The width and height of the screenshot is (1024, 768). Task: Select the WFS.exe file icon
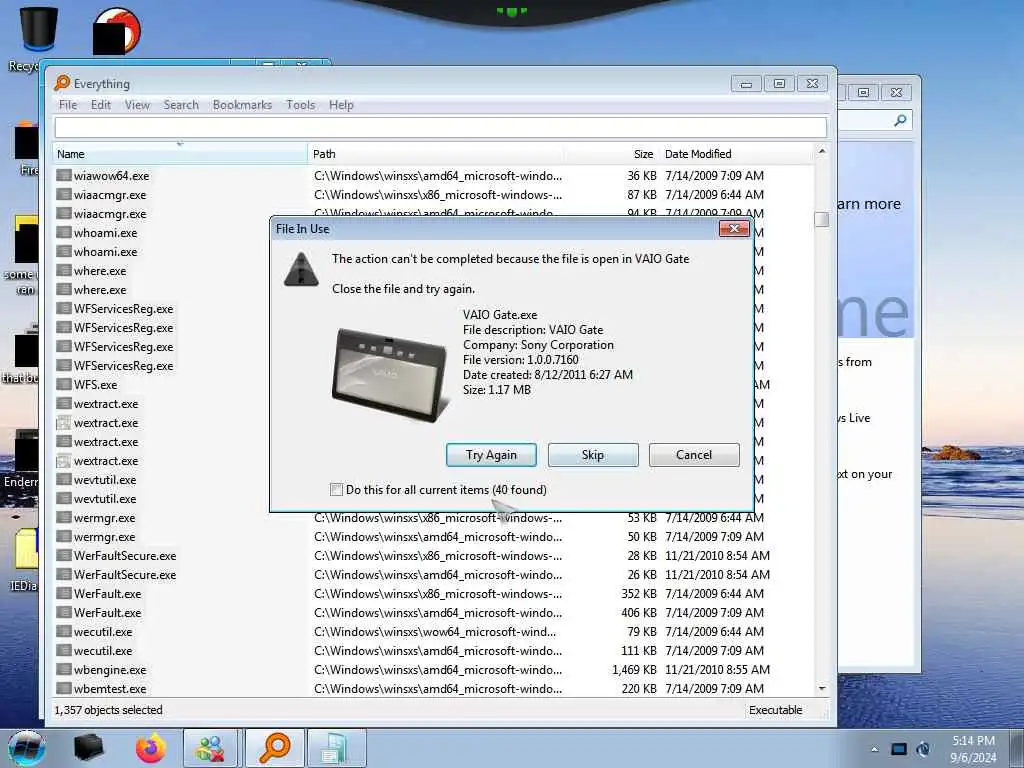[63, 384]
